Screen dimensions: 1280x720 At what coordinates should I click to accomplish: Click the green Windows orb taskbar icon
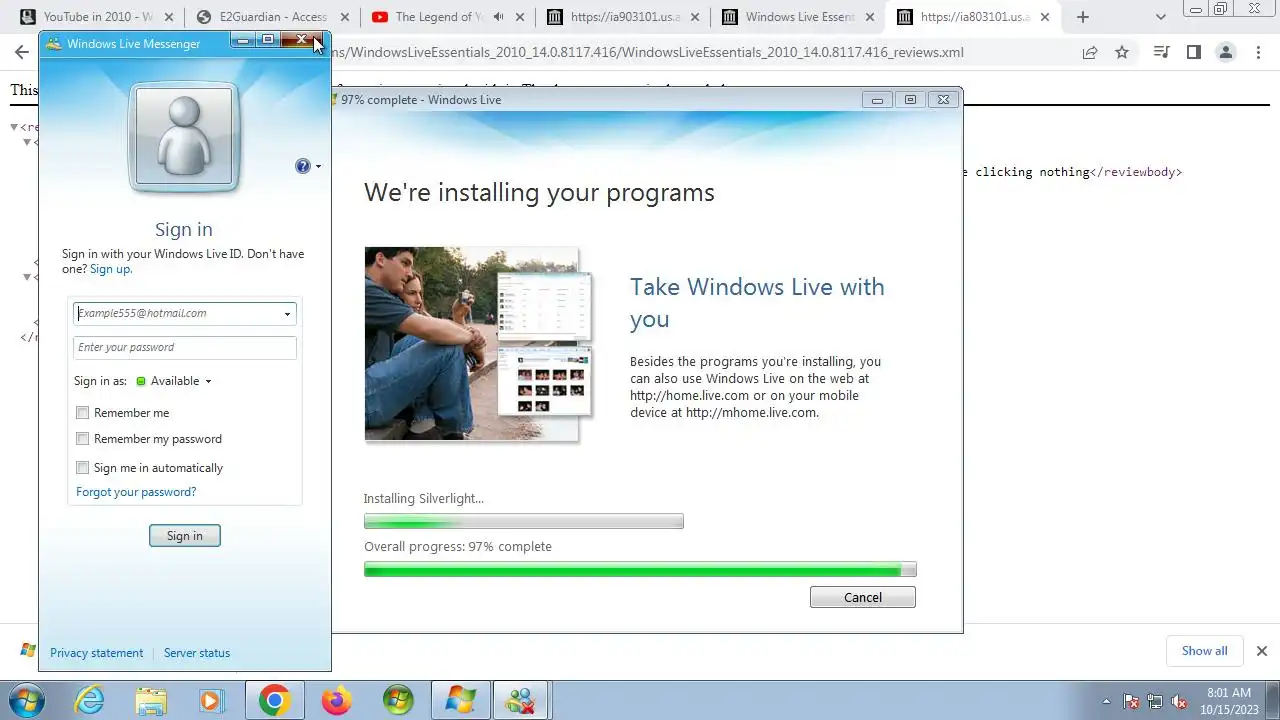click(x=398, y=700)
